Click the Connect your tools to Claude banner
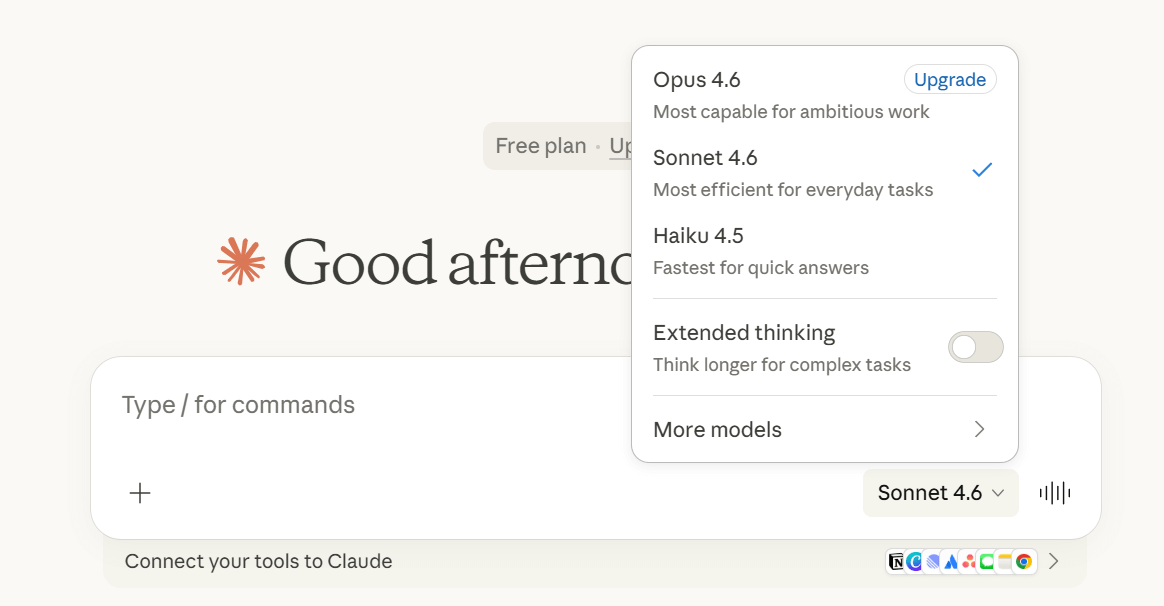 (x=400, y=562)
